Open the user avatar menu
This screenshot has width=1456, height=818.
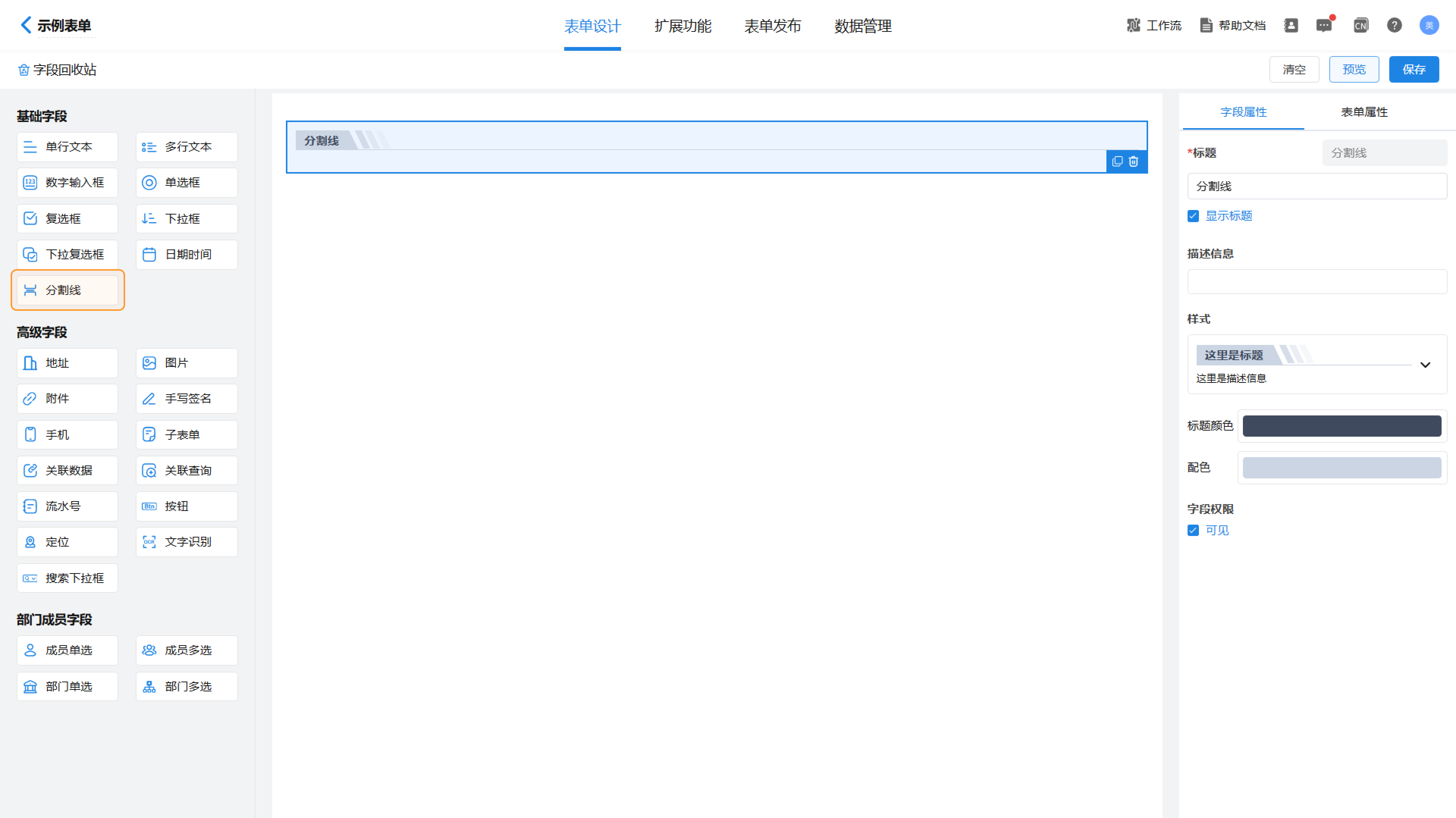(x=1429, y=25)
